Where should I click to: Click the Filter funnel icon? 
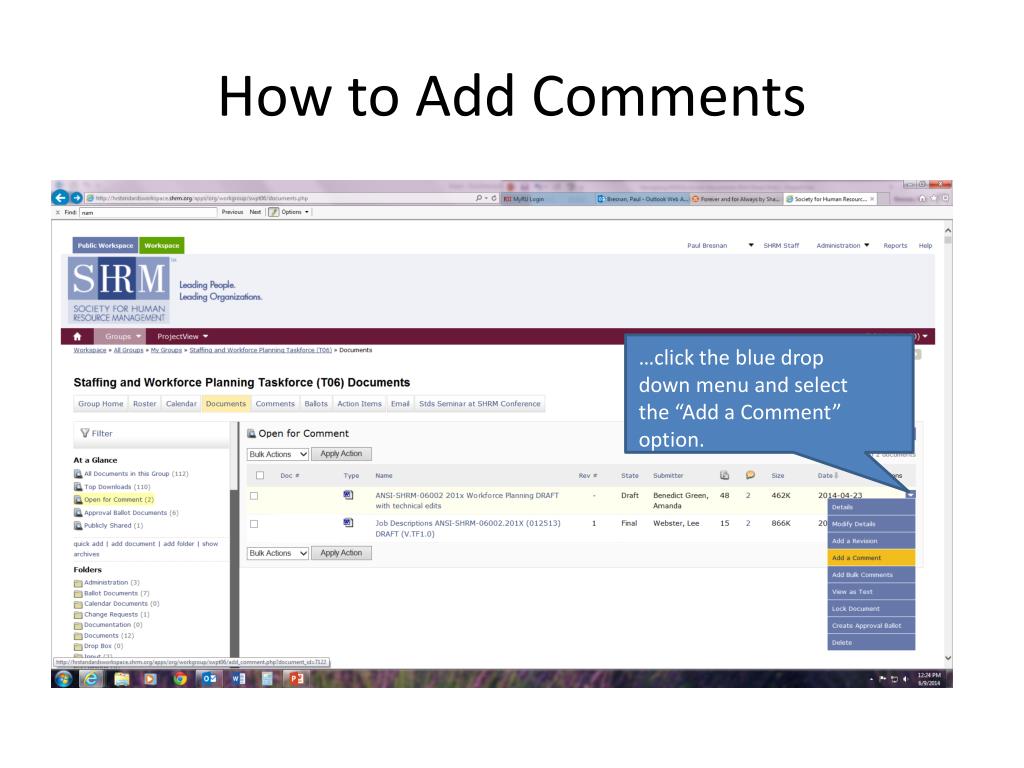(x=84, y=433)
